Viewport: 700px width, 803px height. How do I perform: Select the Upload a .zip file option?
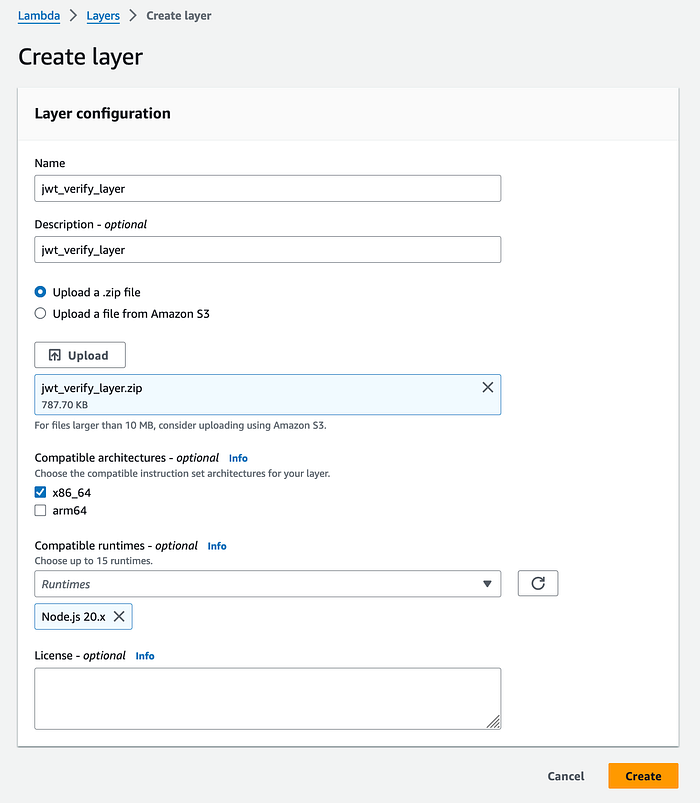[41, 292]
